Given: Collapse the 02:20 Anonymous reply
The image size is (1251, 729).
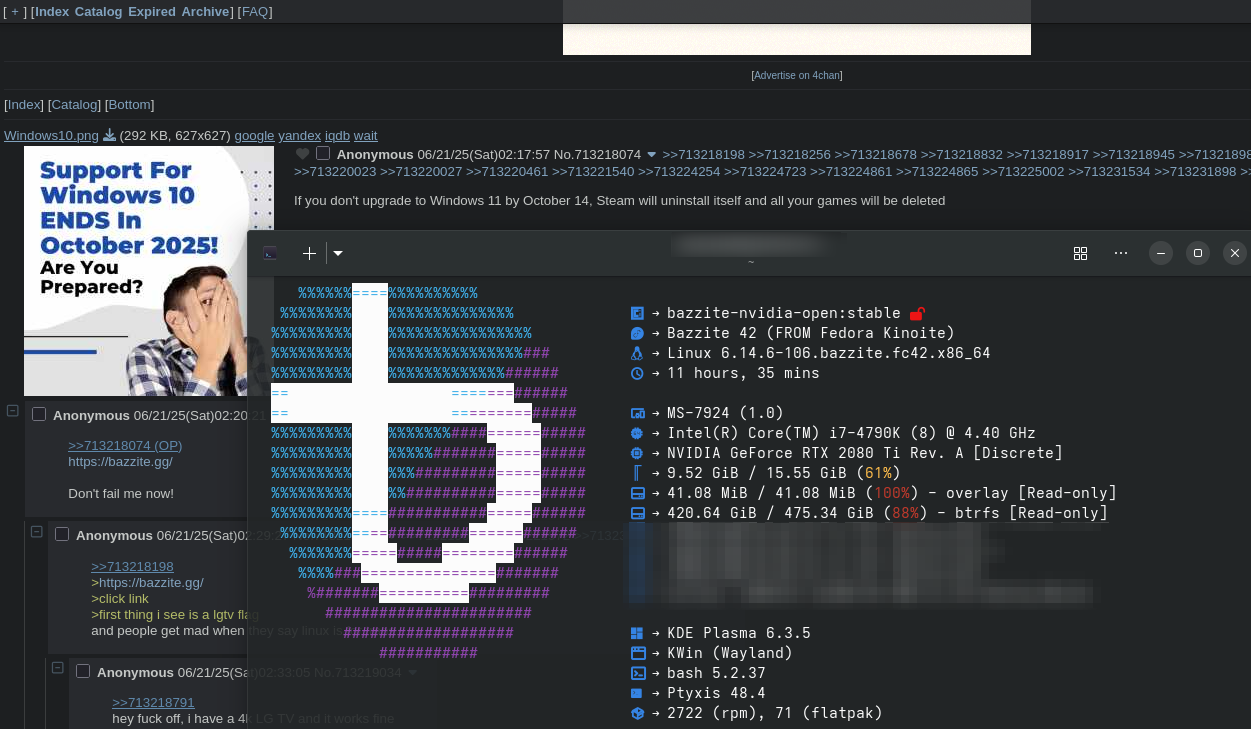Looking at the screenshot, I should tap(13, 411).
